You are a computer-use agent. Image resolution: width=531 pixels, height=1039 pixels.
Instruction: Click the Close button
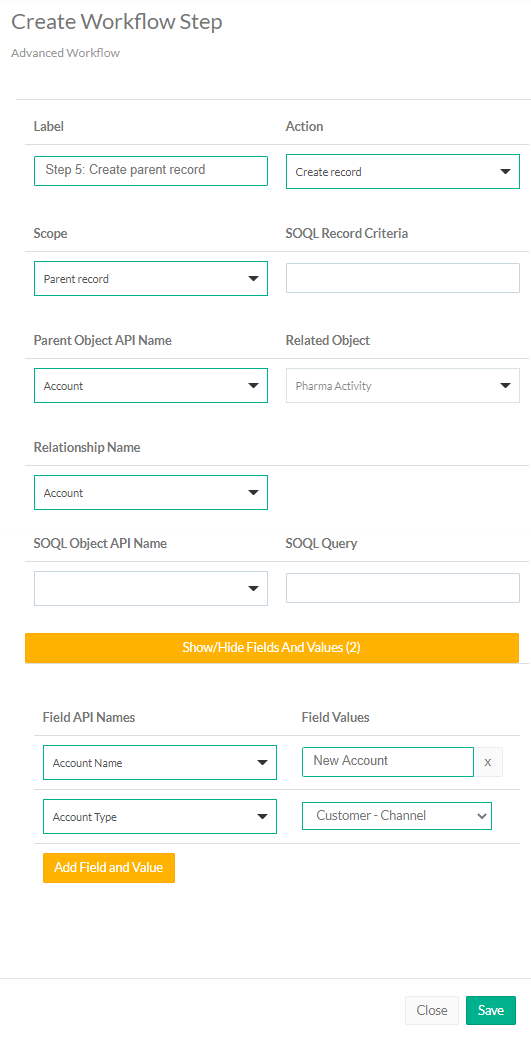click(432, 1011)
